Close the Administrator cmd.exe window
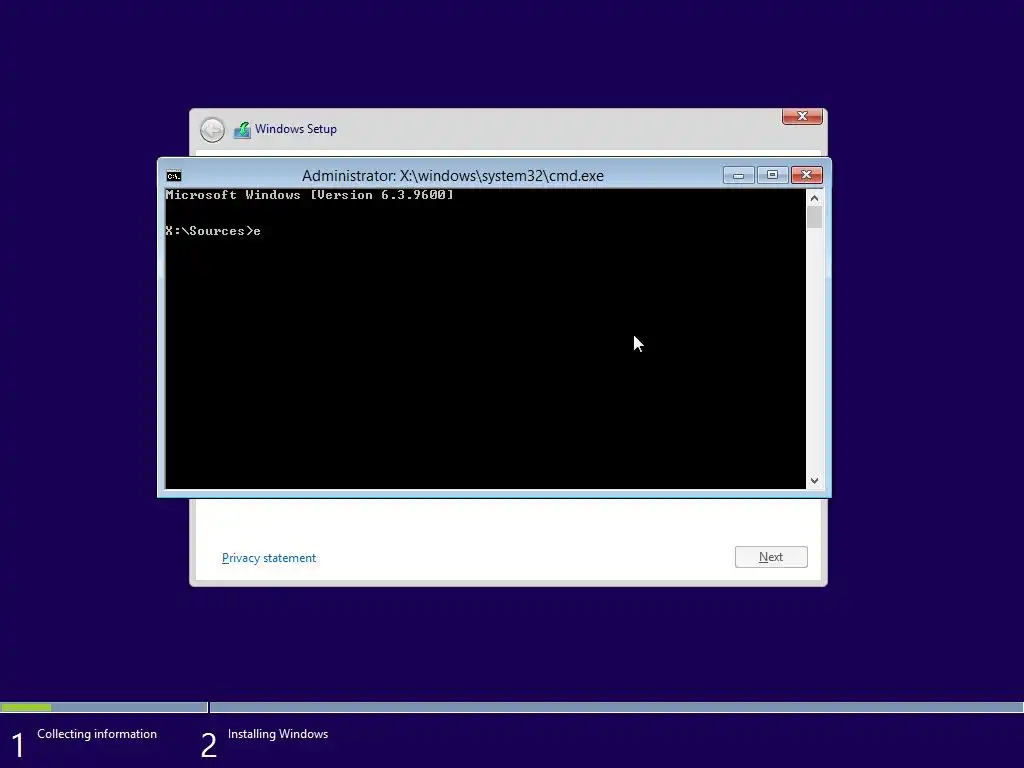Viewport: 1024px width, 768px height. 807,175
